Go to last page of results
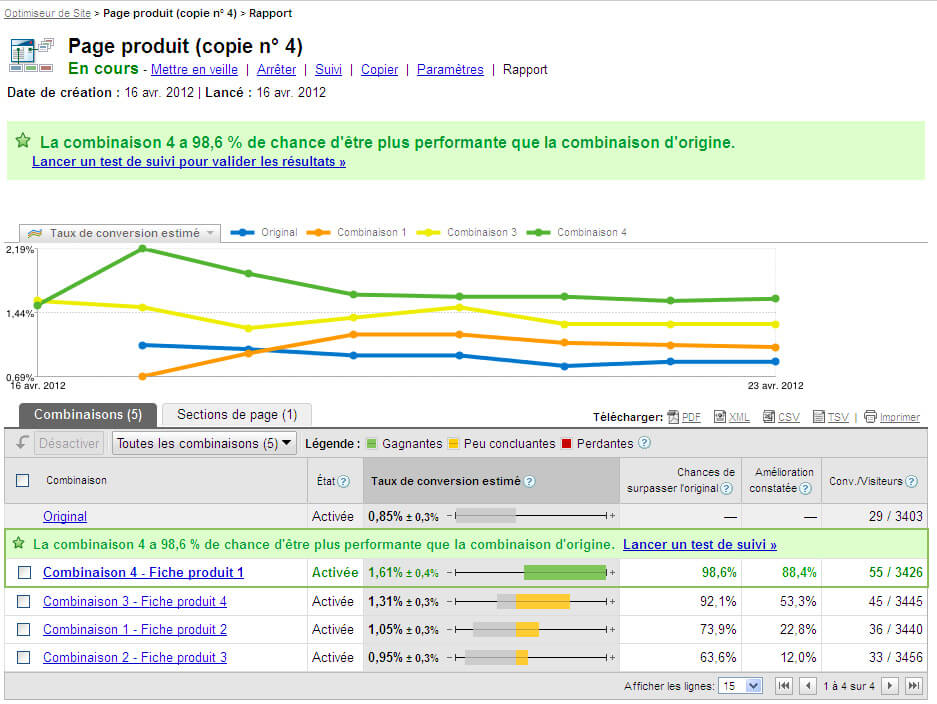Screen dimensions: 937x704 coord(914,686)
